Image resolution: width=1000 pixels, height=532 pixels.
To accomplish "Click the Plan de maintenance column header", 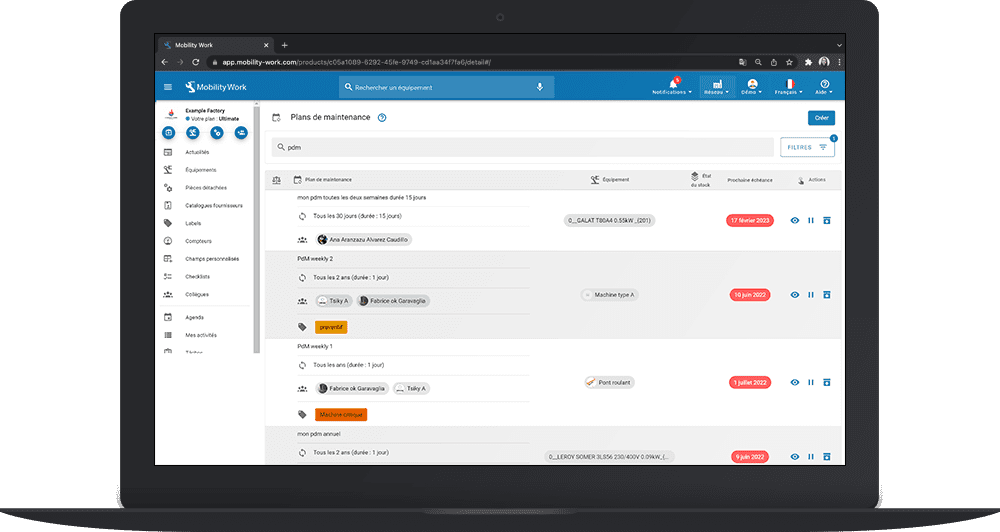I will (x=328, y=180).
